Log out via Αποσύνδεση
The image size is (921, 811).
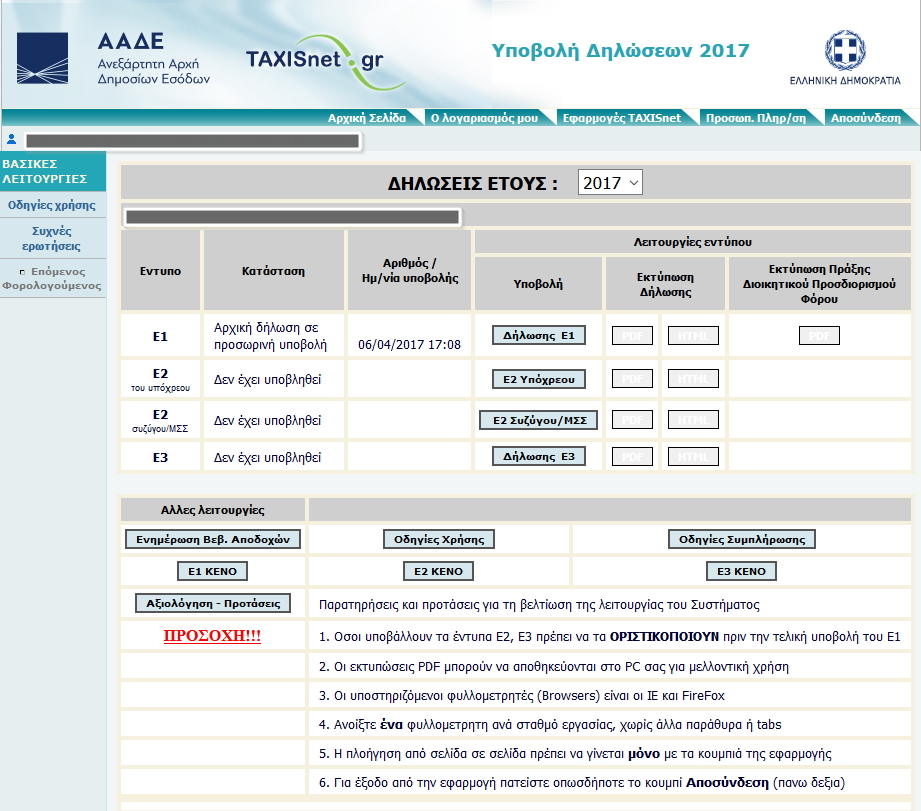[865, 118]
